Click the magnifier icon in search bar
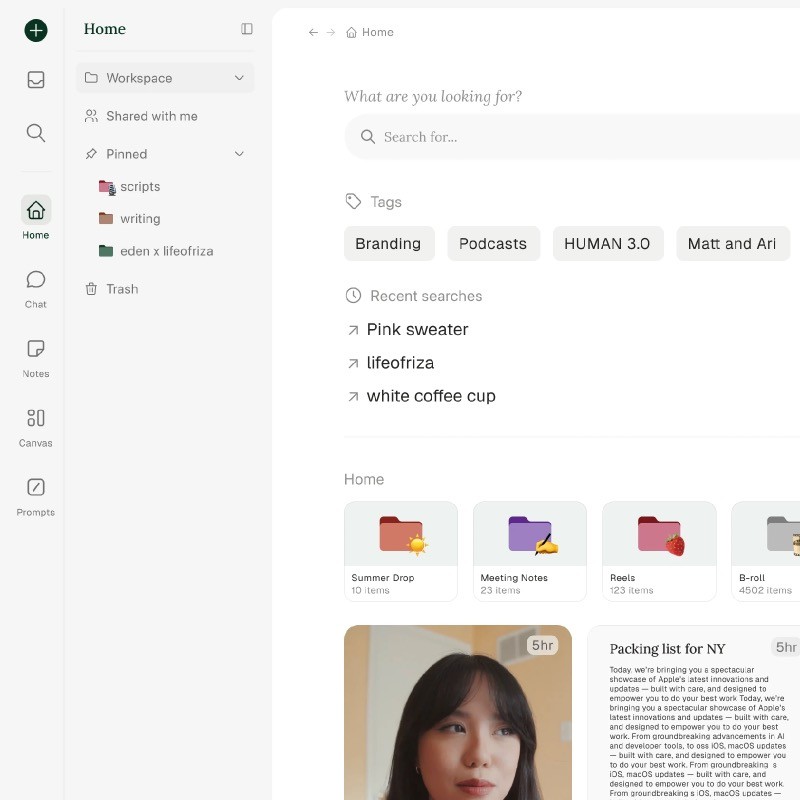Screen dimensions: 800x800 [x=368, y=137]
